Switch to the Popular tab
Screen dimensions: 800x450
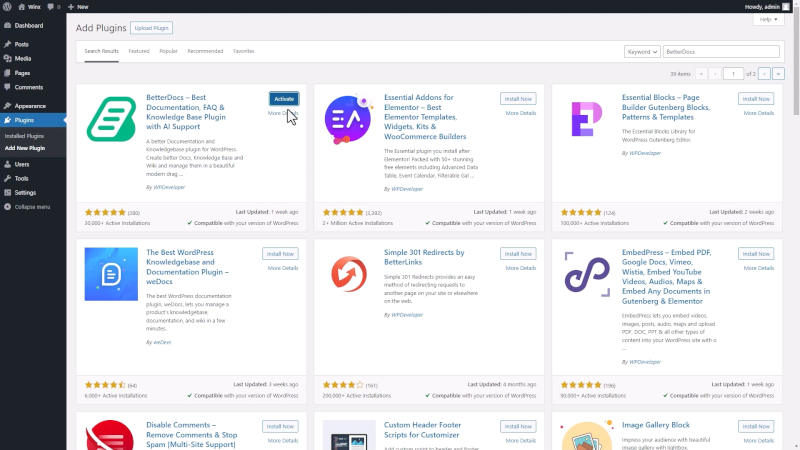168,51
